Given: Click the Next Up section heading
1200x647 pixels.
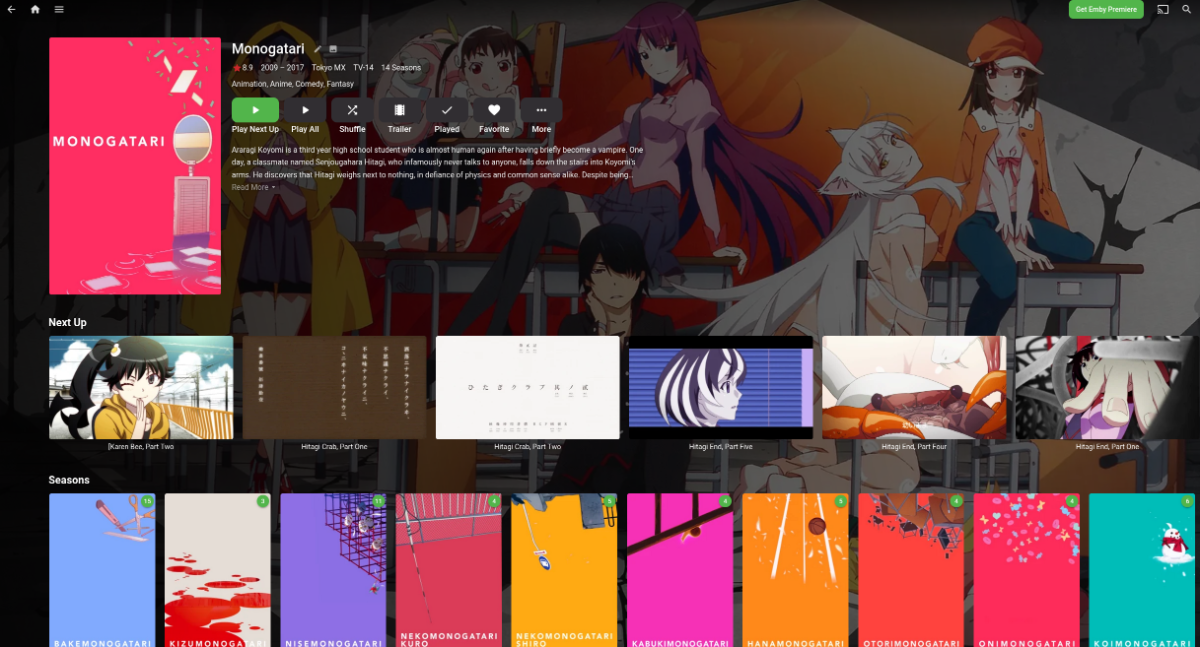Looking at the screenshot, I should 68,323.
